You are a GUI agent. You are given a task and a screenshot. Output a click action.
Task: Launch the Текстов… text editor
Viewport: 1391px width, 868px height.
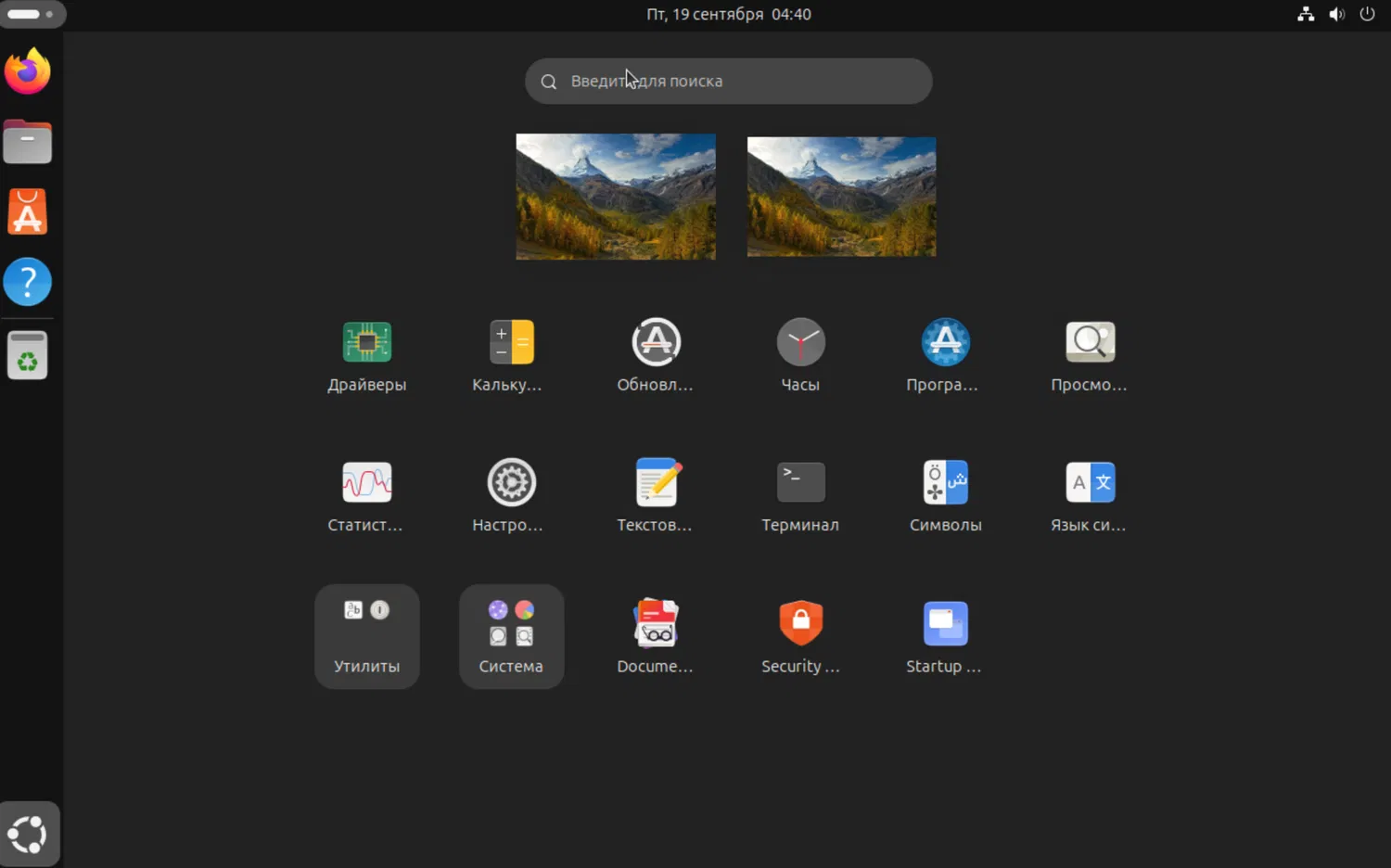pyautogui.click(x=657, y=497)
